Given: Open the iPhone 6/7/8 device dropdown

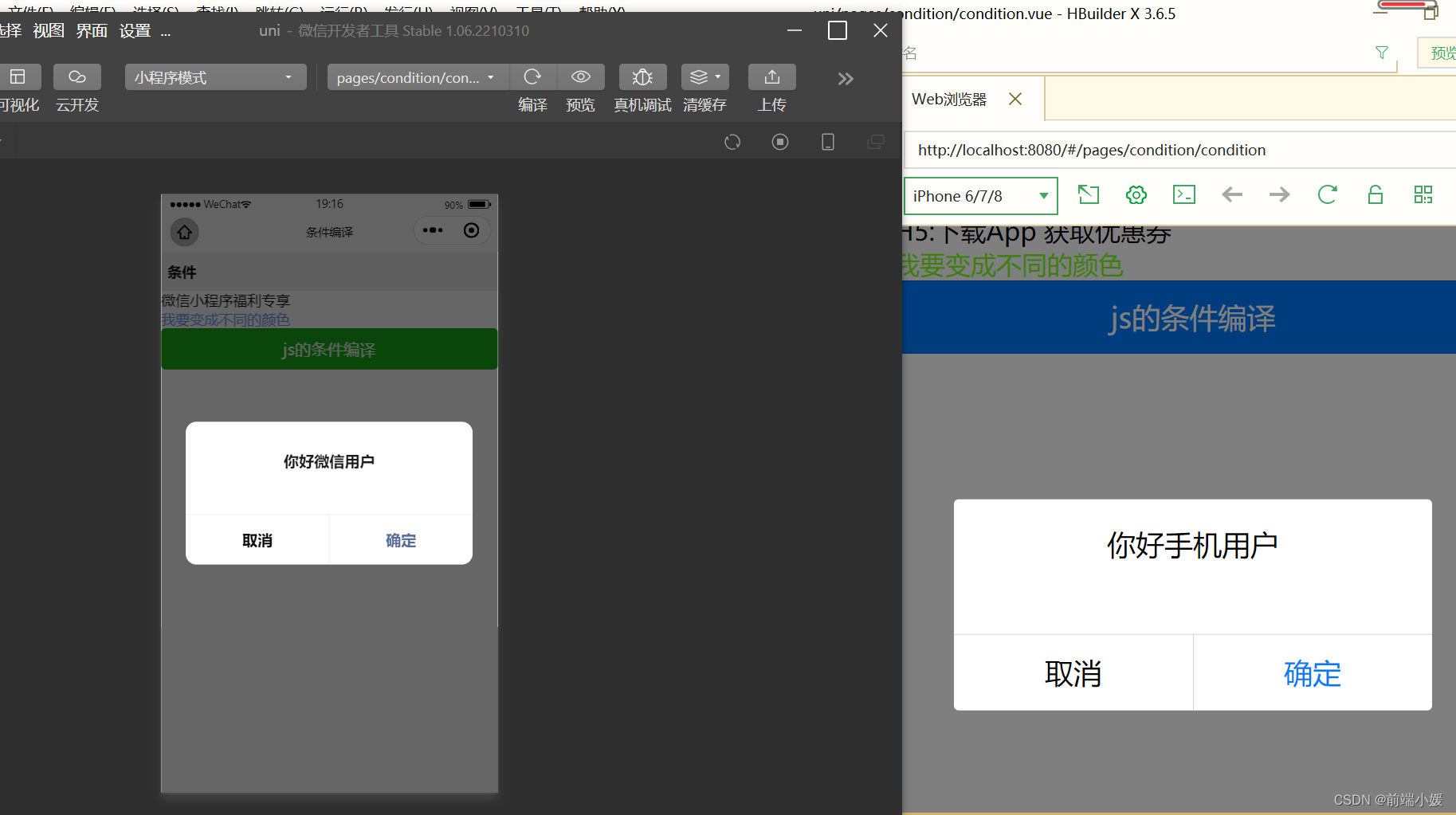Looking at the screenshot, I should (981, 196).
